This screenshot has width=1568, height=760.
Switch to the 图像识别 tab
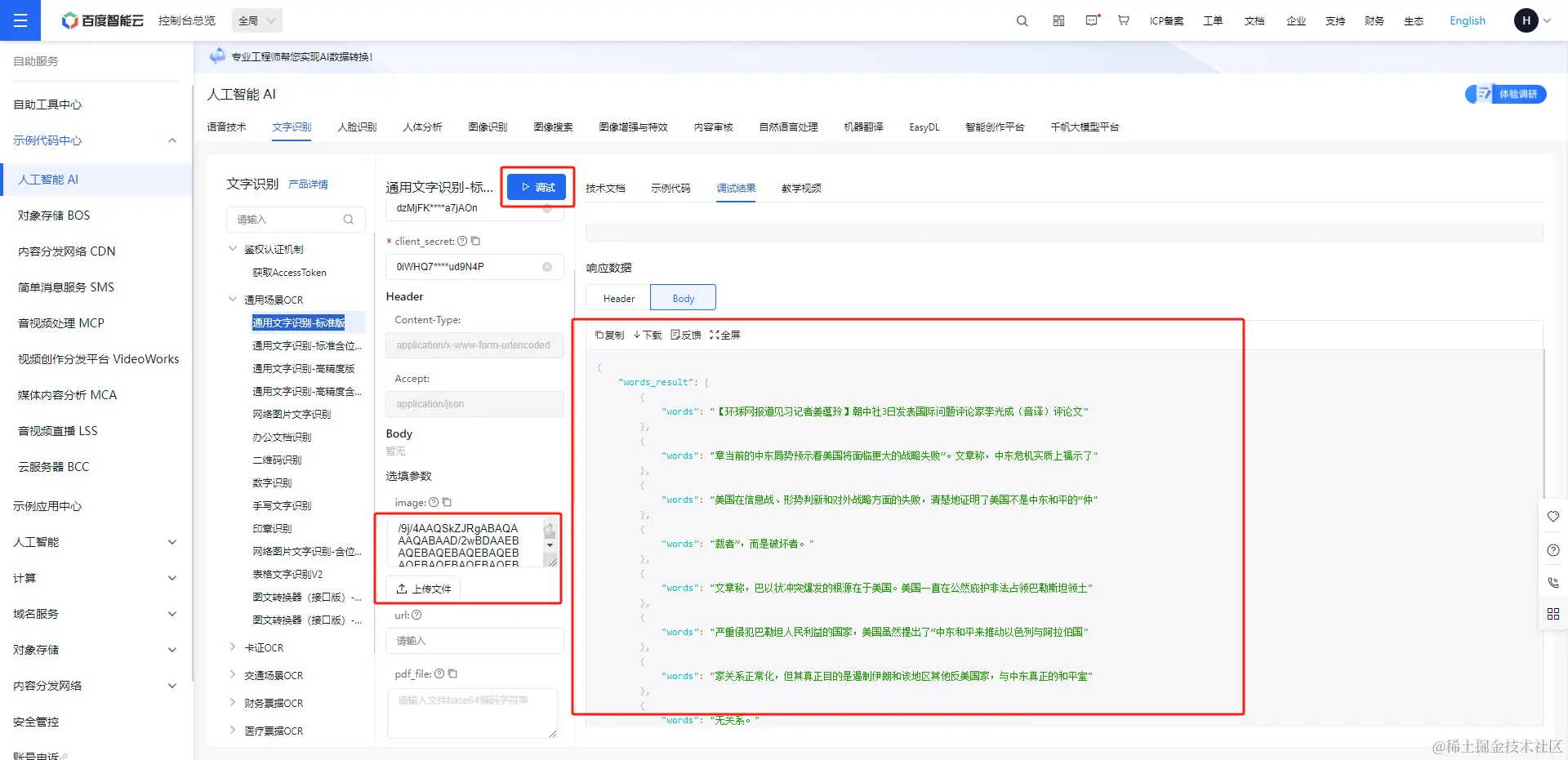tap(488, 127)
